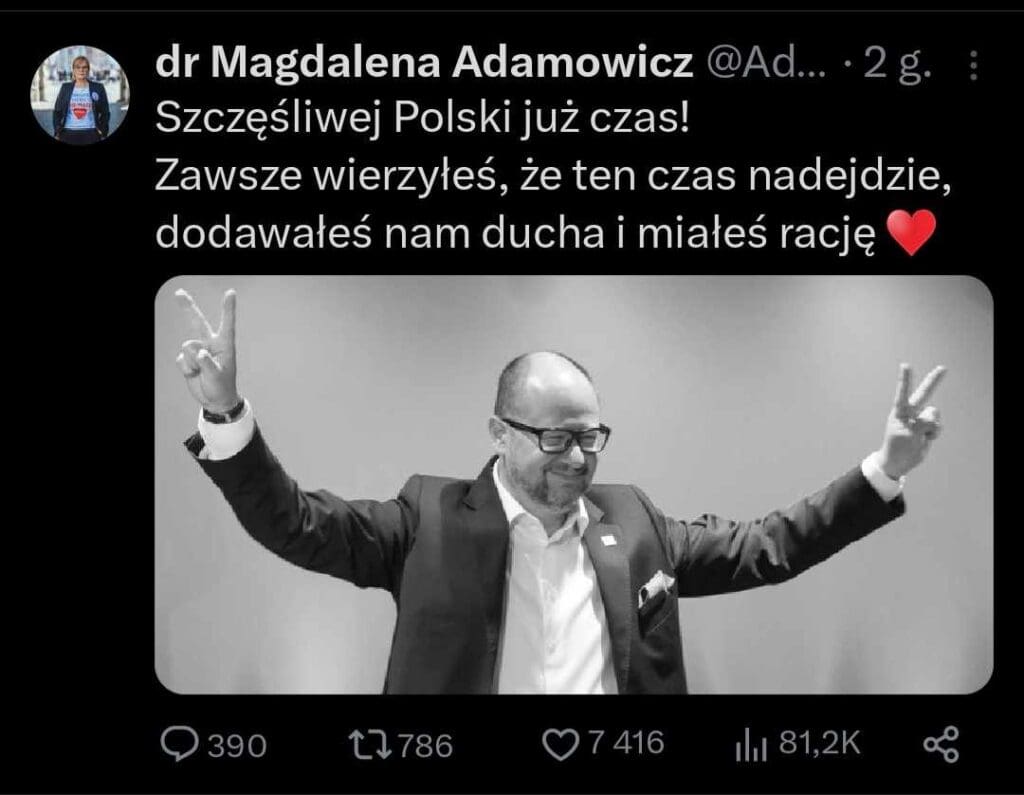Click the 7 416 likes count

[x=626, y=743]
